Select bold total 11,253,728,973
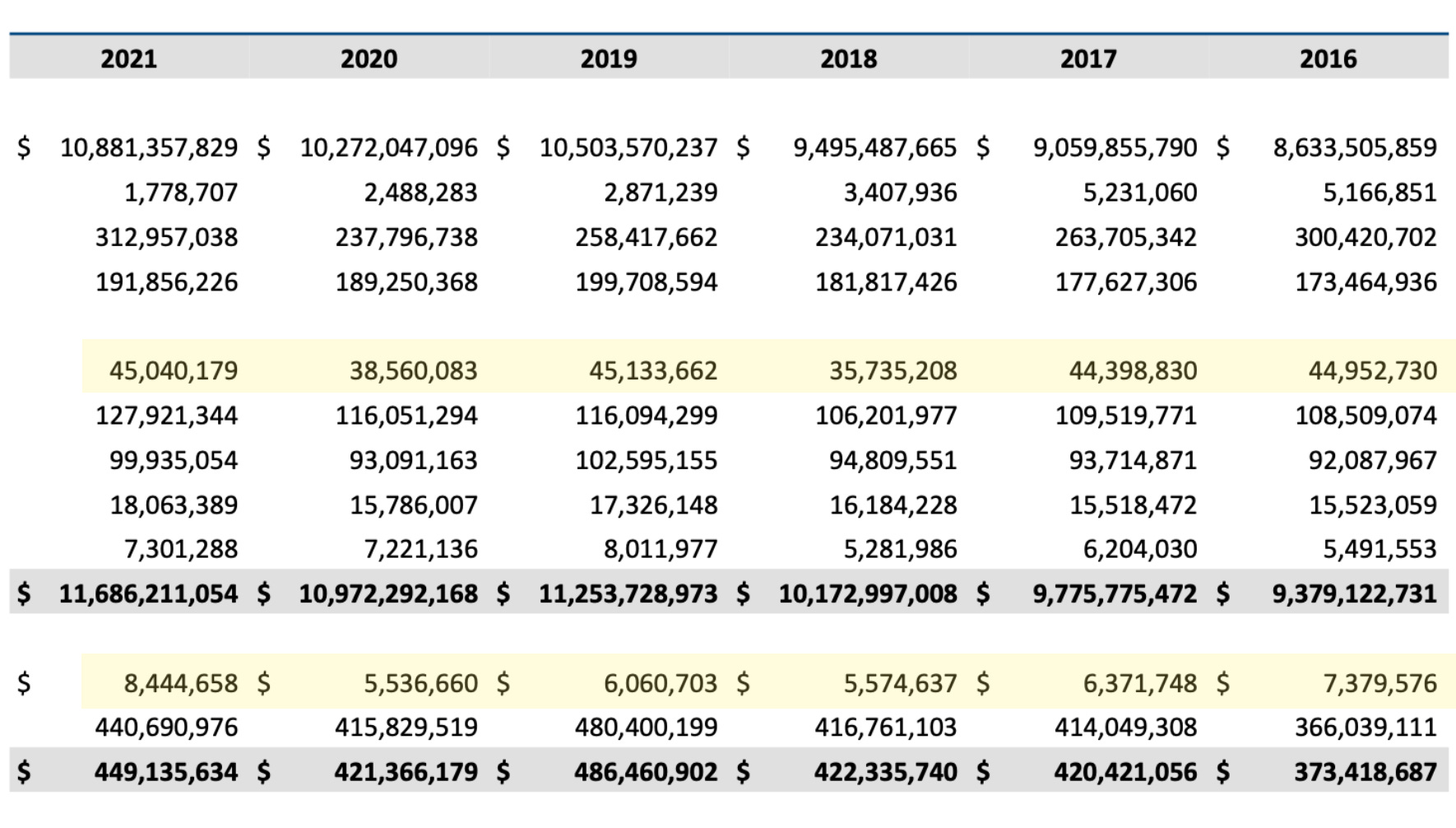The height and width of the screenshot is (828, 1456). pyautogui.click(x=628, y=593)
